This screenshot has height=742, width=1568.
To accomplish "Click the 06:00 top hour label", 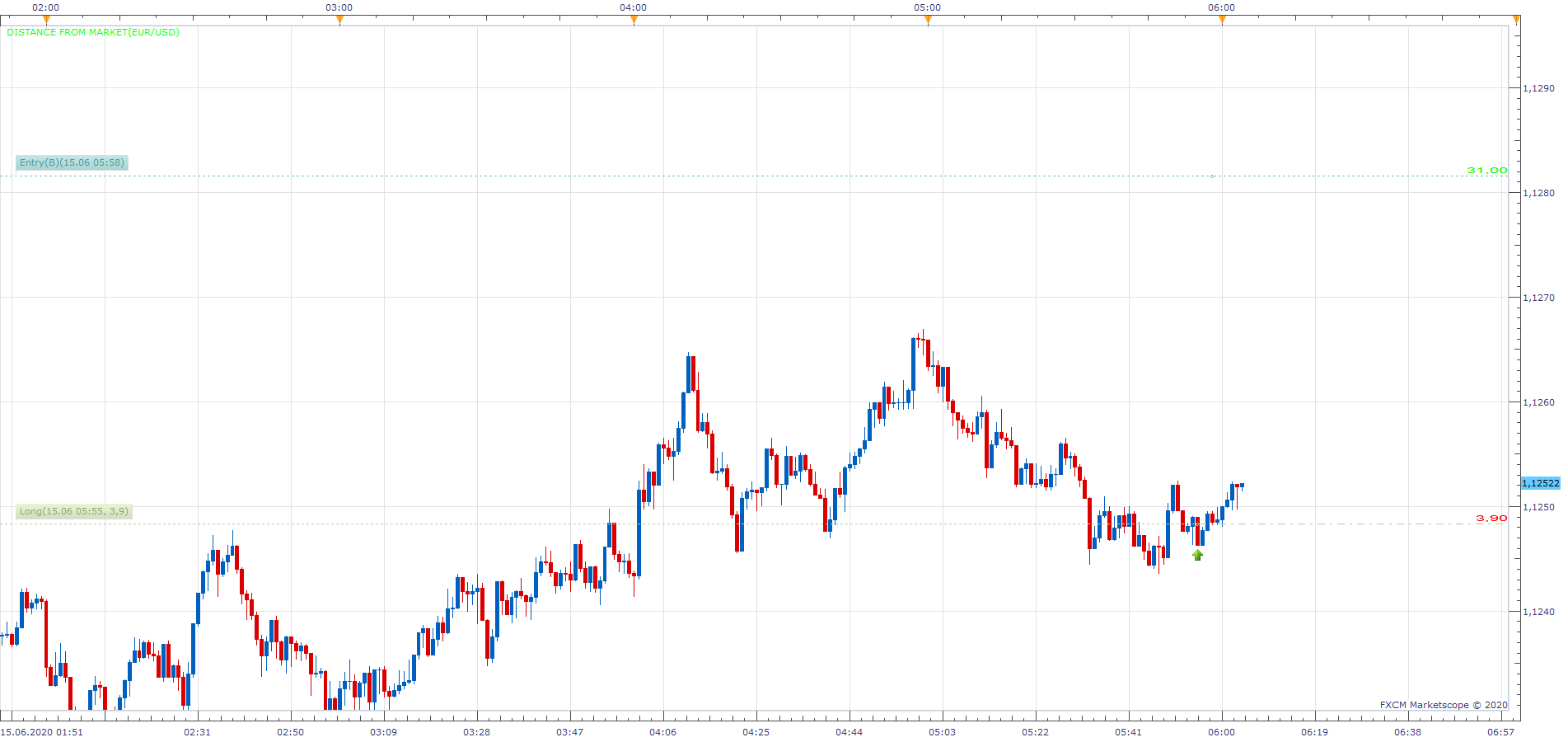I will click(x=1222, y=7).
